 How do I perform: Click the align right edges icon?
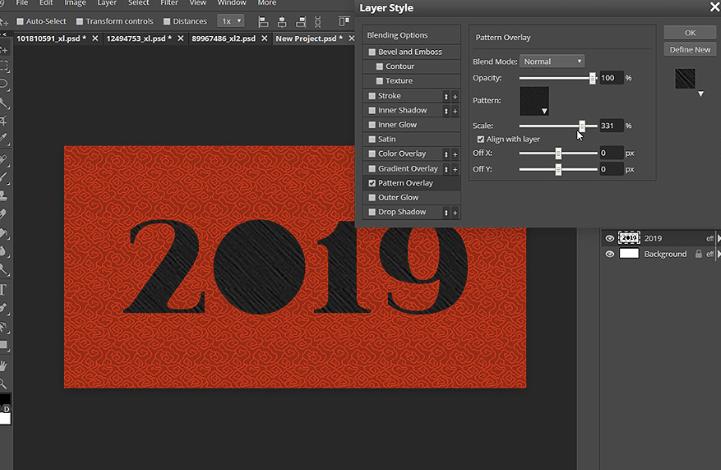[301, 22]
